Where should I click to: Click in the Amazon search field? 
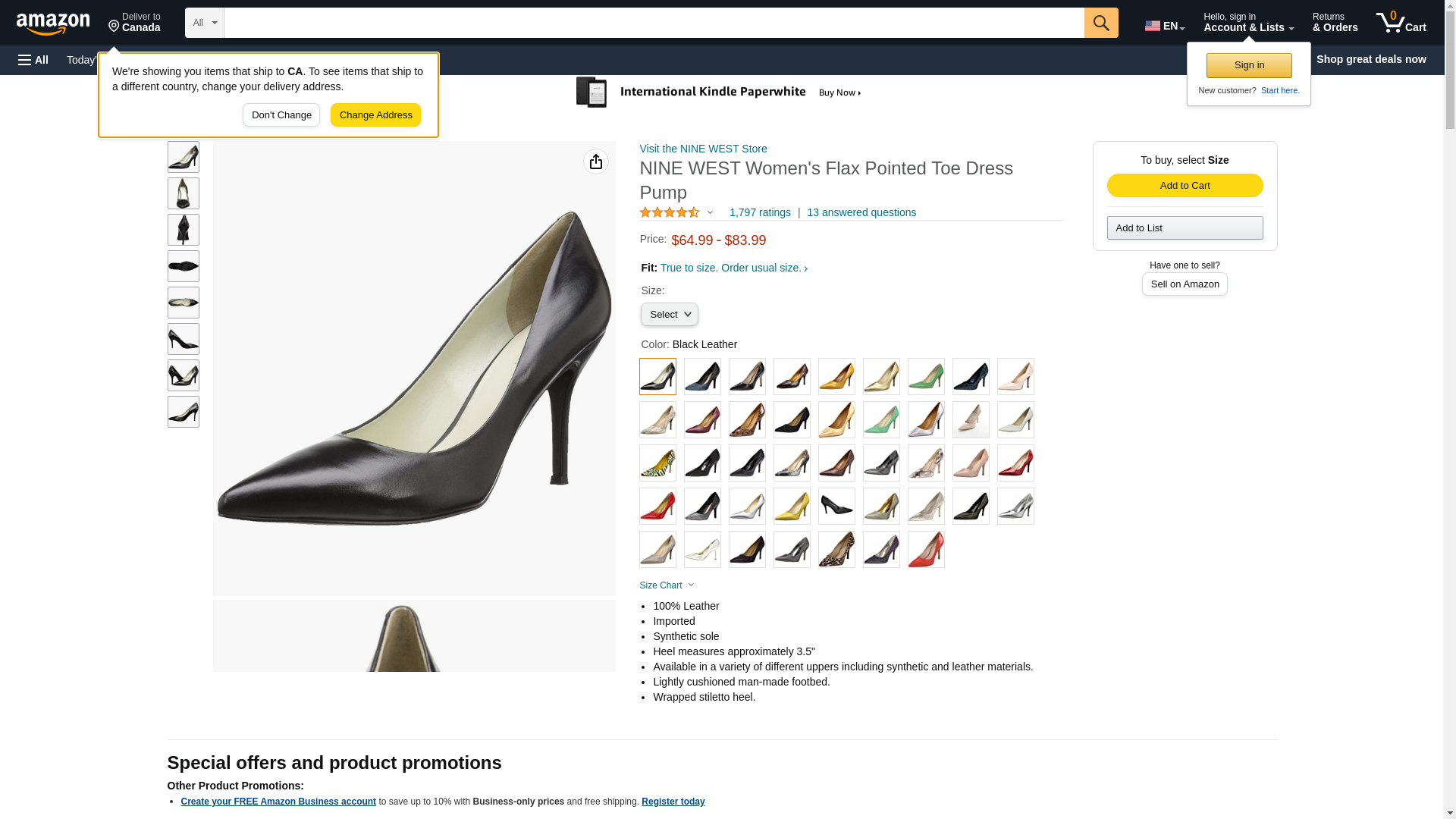(654, 23)
